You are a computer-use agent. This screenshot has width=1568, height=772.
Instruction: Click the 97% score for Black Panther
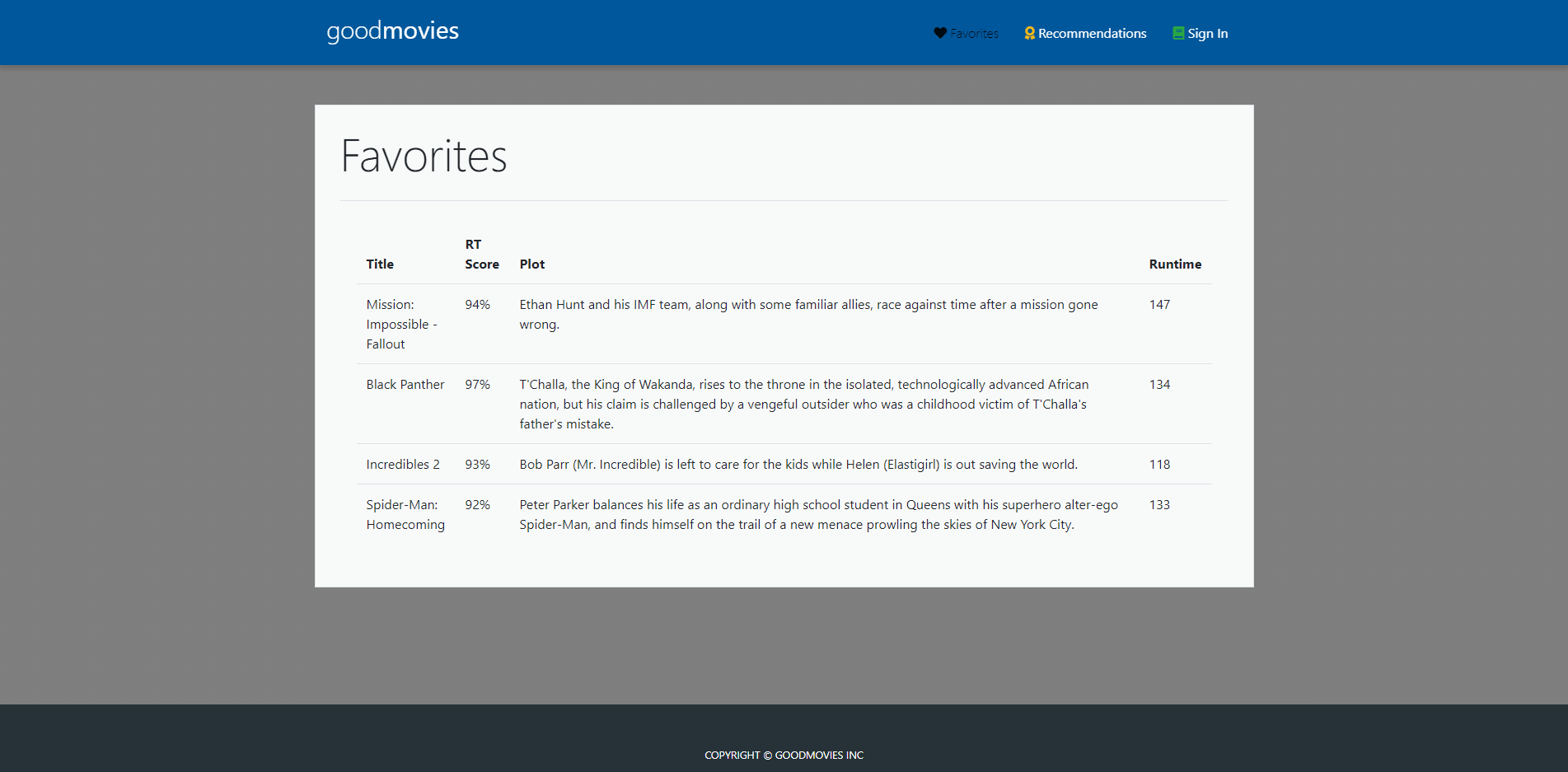[477, 385]
